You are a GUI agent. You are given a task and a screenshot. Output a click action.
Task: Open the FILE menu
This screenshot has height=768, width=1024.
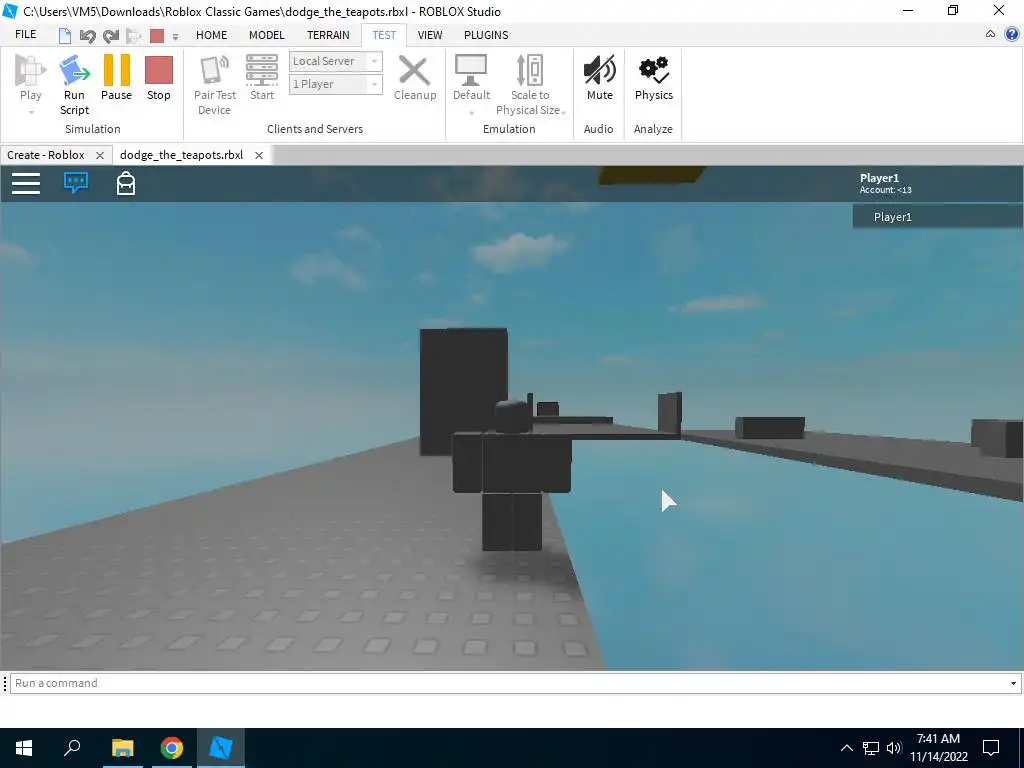pos(25,35)
